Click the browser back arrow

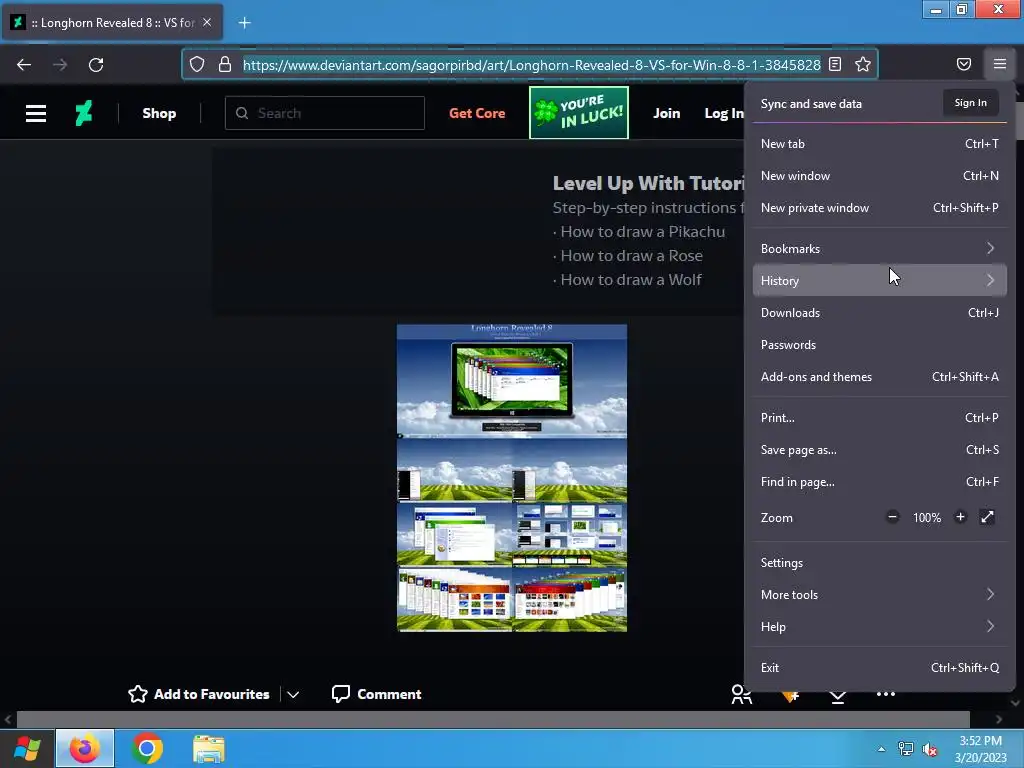tap(24, 65)
